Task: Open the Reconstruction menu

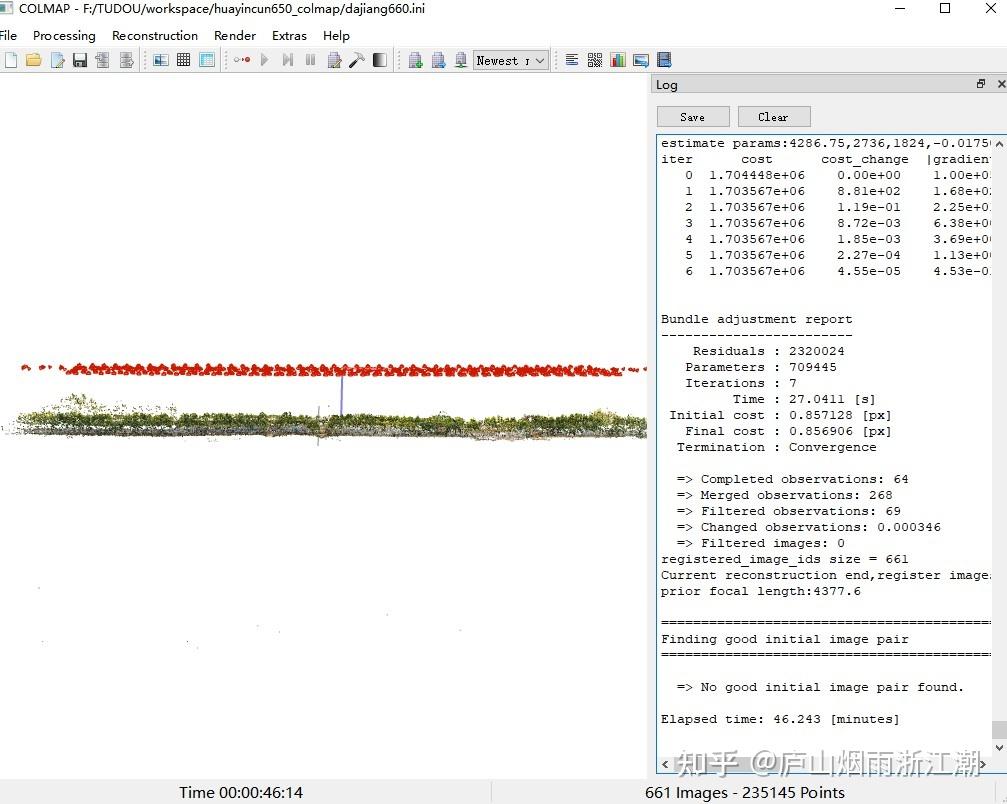Action: [x=155, y=35]
